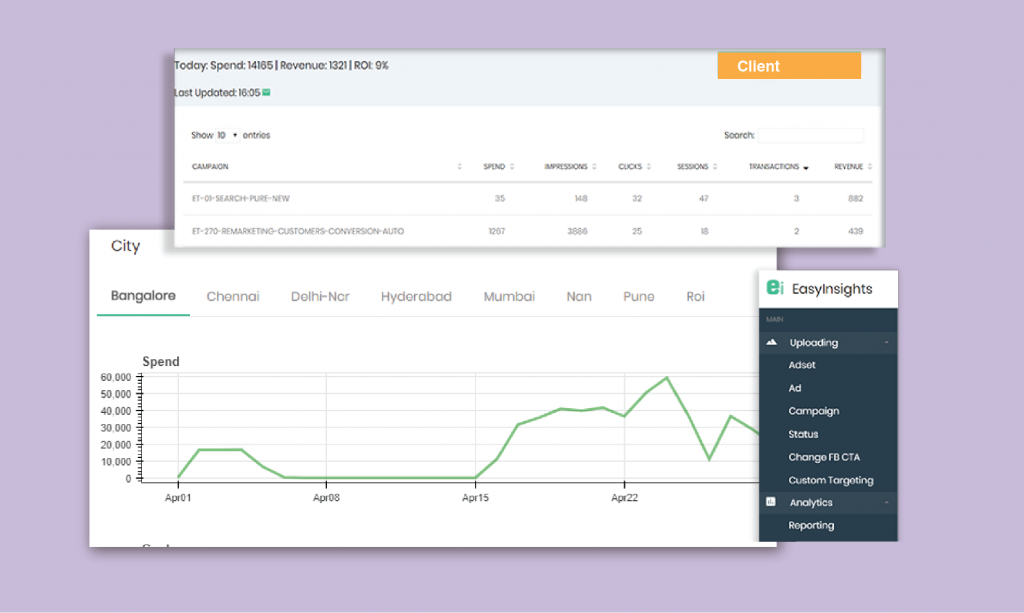Screen dimensions: 1024x613
Task: Select ET-01-SEARCH-PURE-NEW campaign row
Action: click(530, 198)
